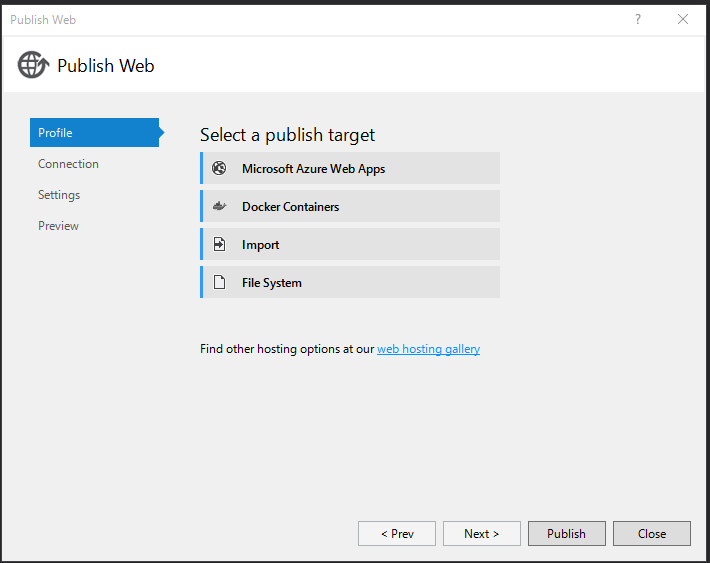Screen dimensions: 710x563
Task: Pick the Import label text
Action: tap(260, 245)
